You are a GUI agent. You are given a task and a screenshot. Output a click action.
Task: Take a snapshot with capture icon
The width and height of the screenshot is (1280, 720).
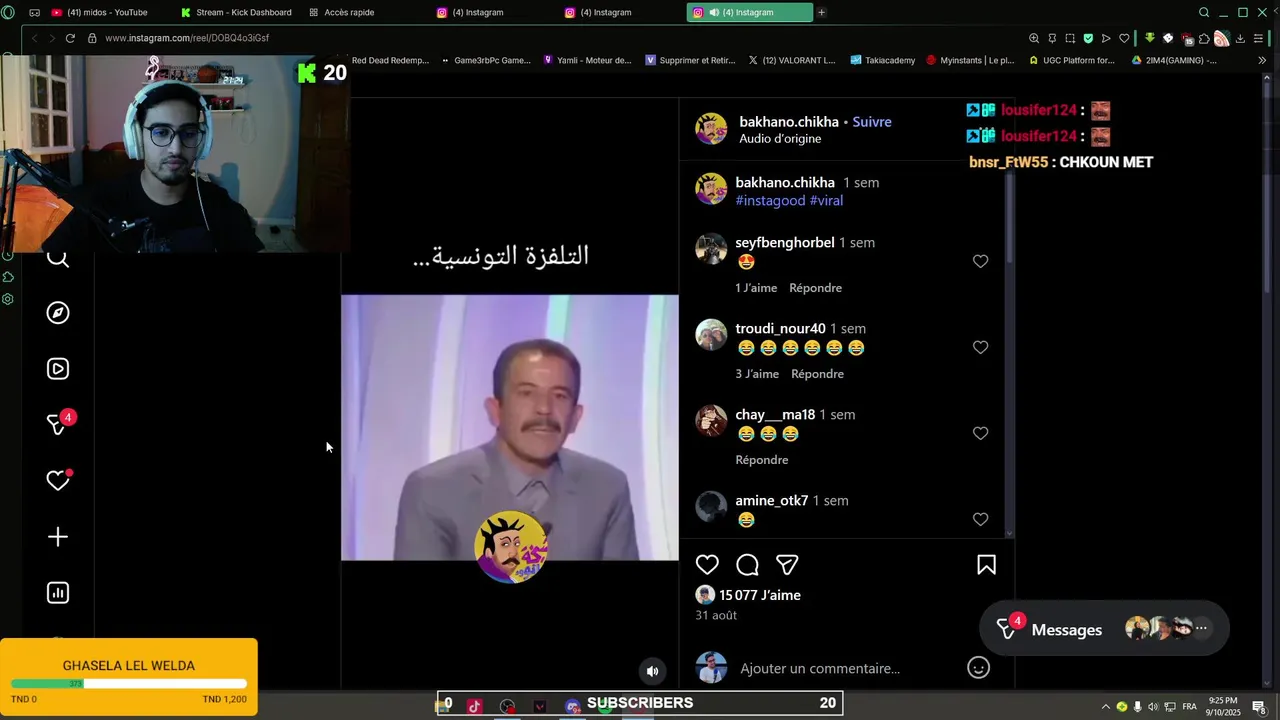(x=1070, y=38)
